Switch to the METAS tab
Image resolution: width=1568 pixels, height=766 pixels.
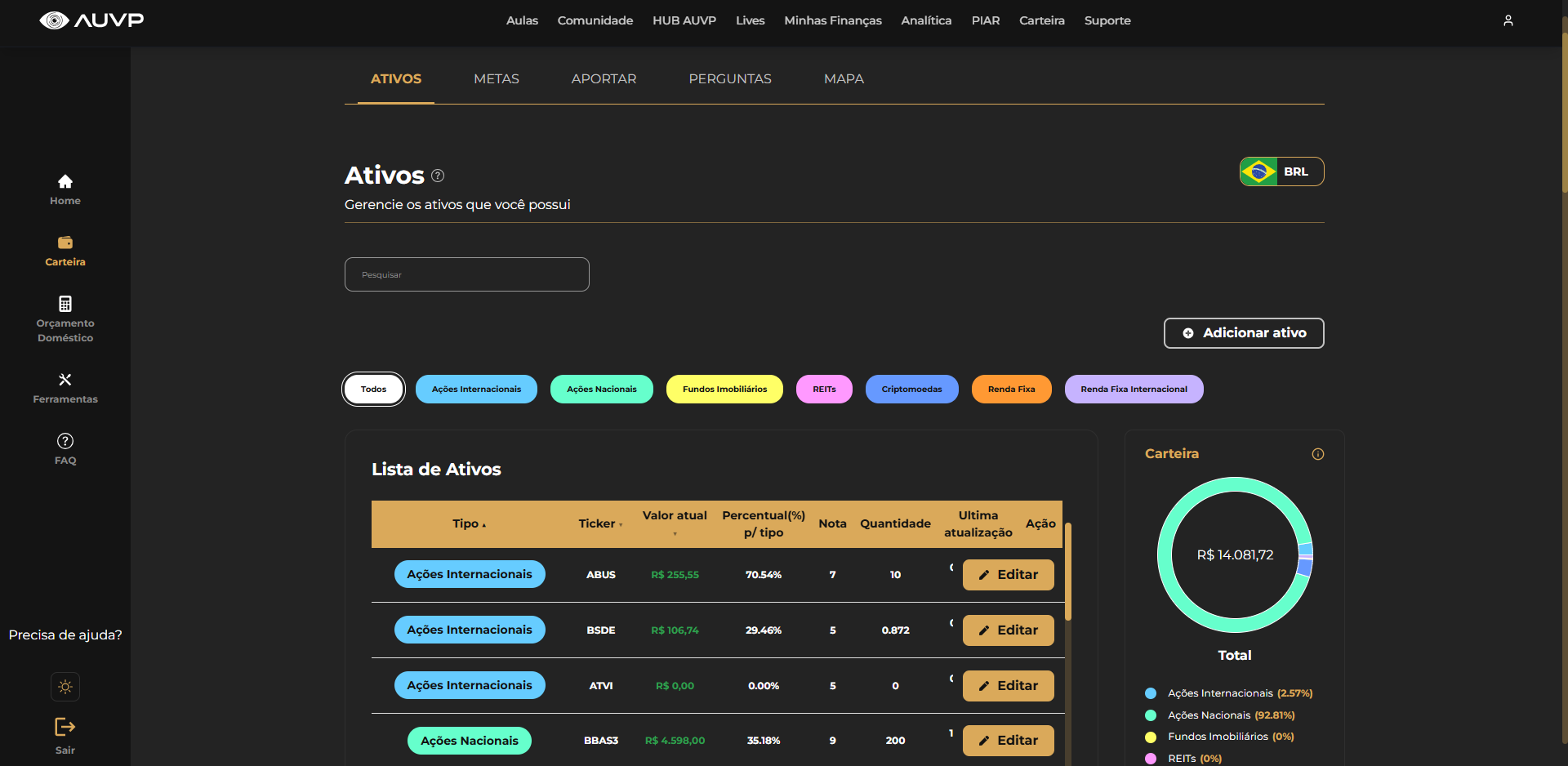tap(497, 79)
